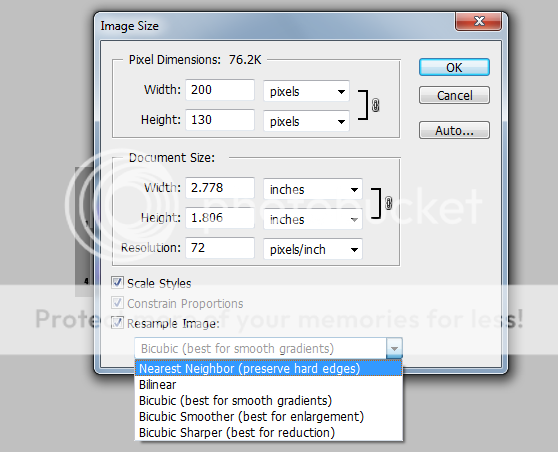
Task: Collapse the resample method dropdown arrow
Action: [x=394, y=348]
